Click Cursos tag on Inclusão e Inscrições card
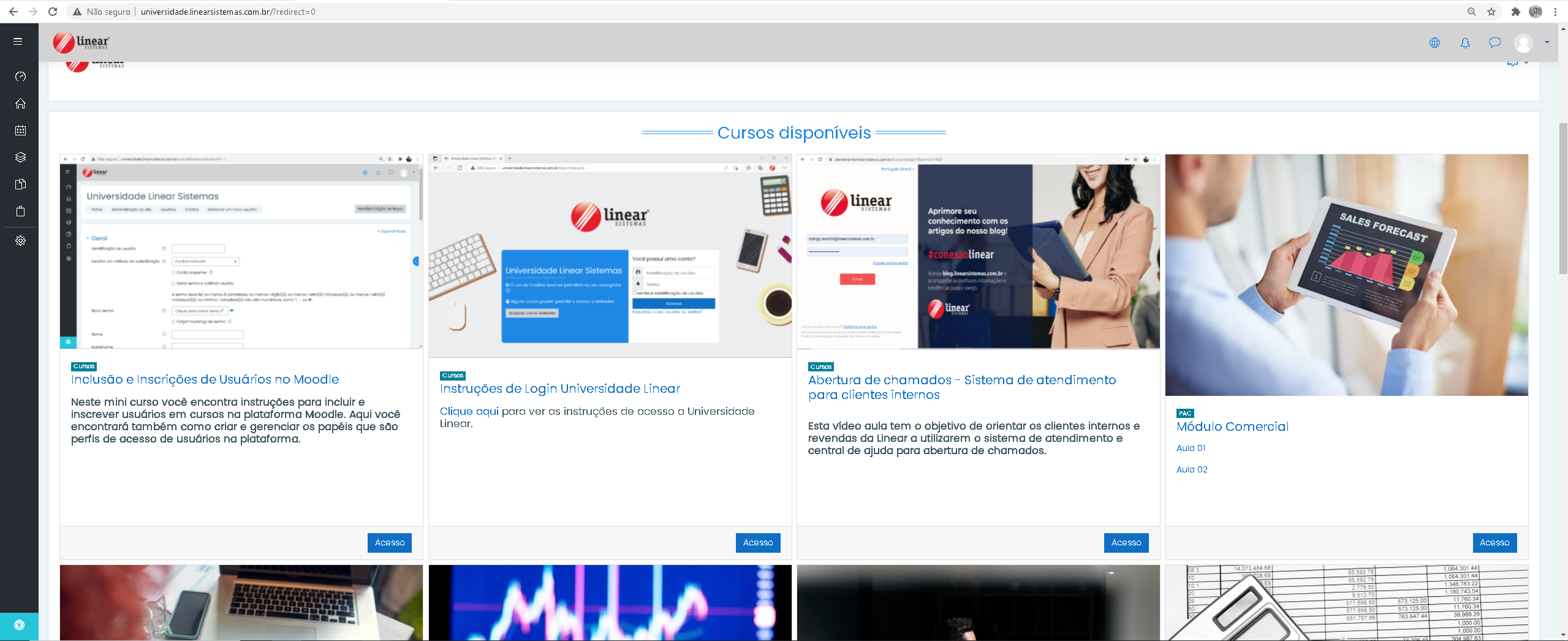 tap(84, 366)
